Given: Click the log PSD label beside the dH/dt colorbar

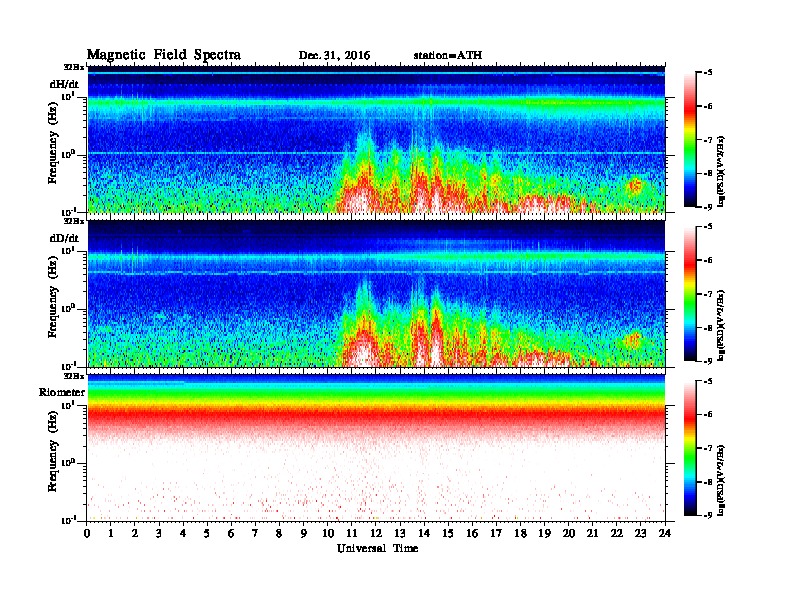Looking at the screenshot, I should [x=721, y=171].
